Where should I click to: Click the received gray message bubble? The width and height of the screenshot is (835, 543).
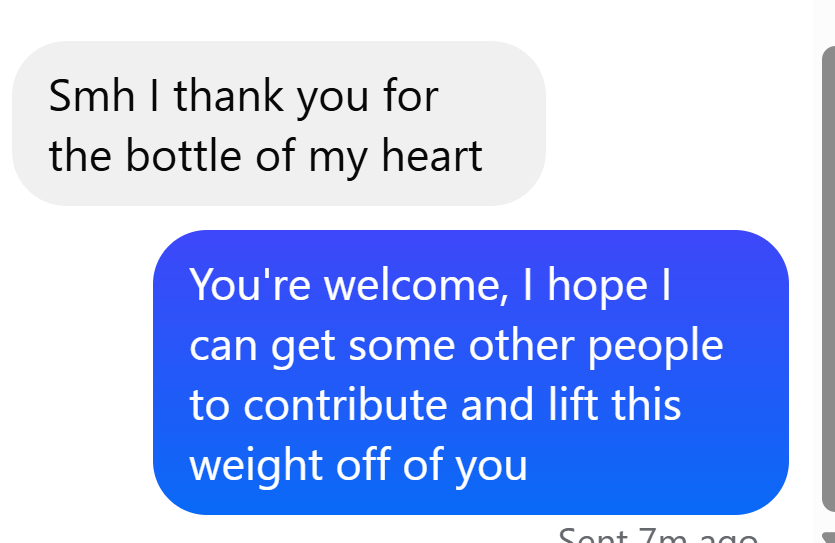[x=278, y=124]
